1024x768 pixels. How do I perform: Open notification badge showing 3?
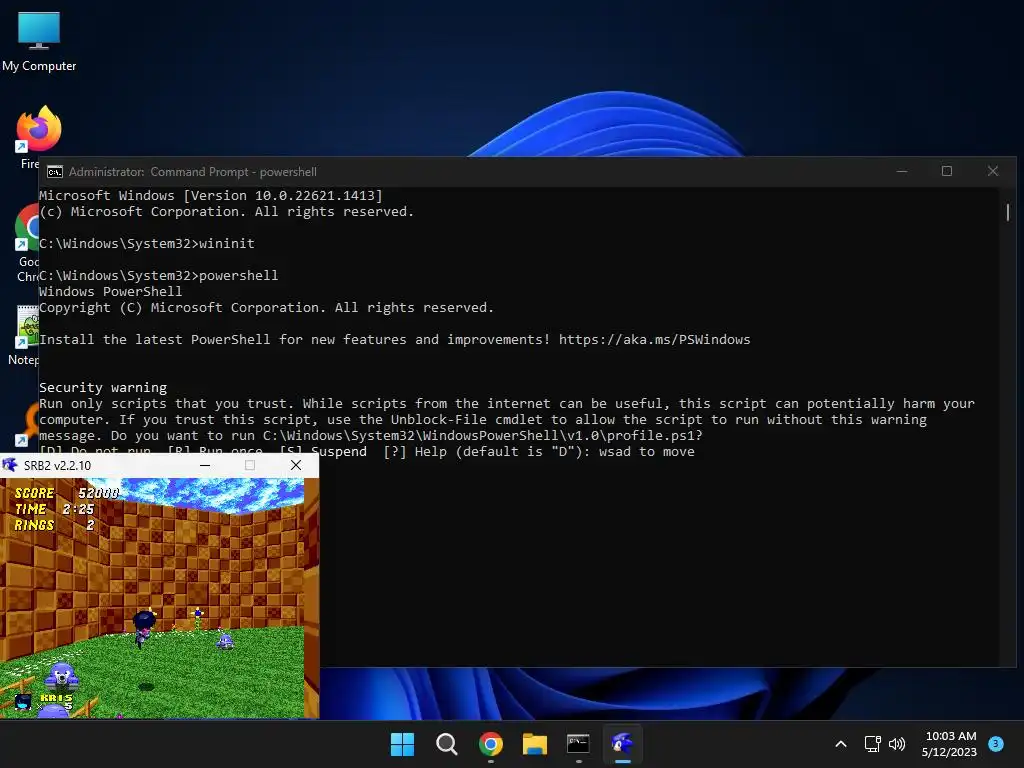pos(996,744)
